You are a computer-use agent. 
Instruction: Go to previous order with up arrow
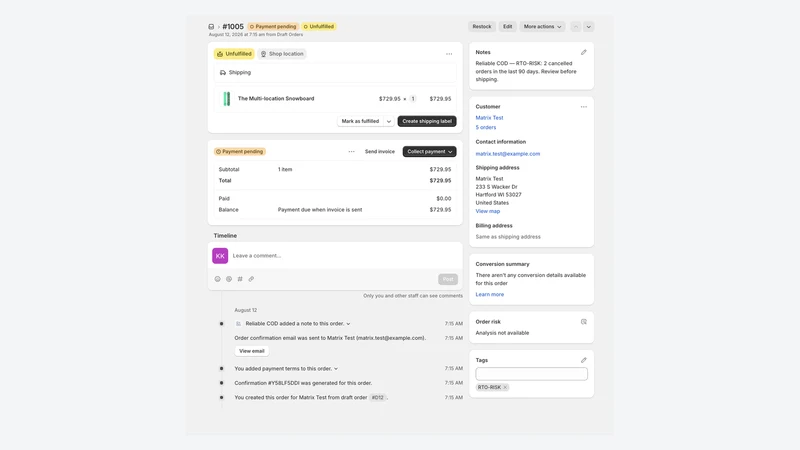point(576,27)
